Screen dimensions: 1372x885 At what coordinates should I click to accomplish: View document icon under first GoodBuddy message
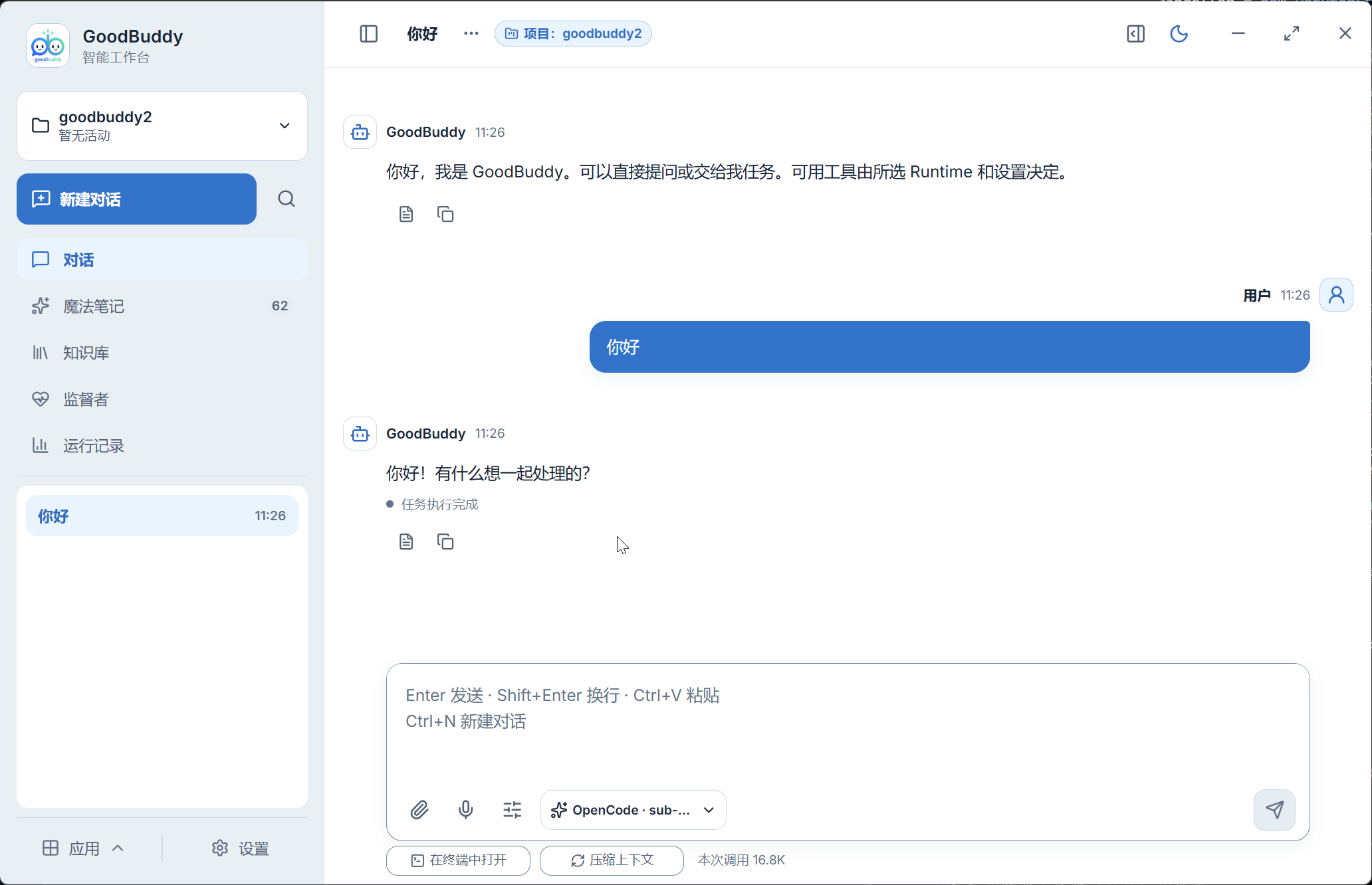(406, 214)
